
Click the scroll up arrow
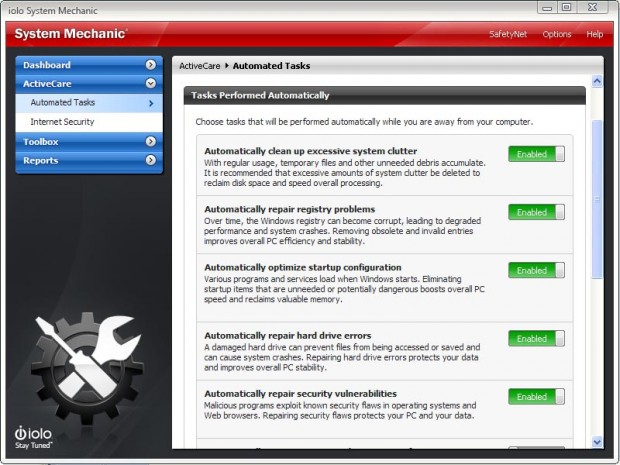[597, 81]
